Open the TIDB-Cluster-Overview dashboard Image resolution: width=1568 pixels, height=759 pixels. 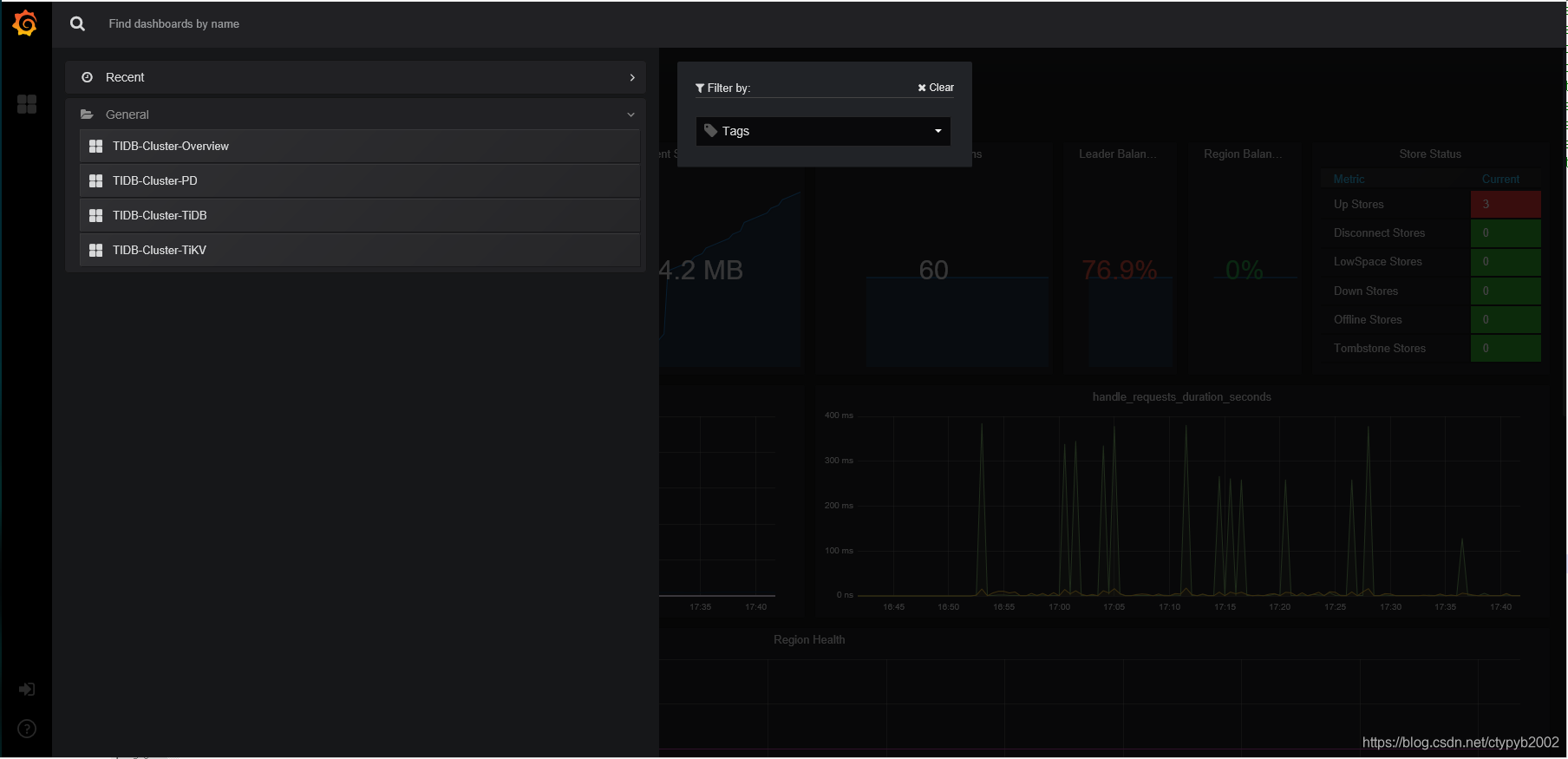pyautogui.click(x=360, y=147)
